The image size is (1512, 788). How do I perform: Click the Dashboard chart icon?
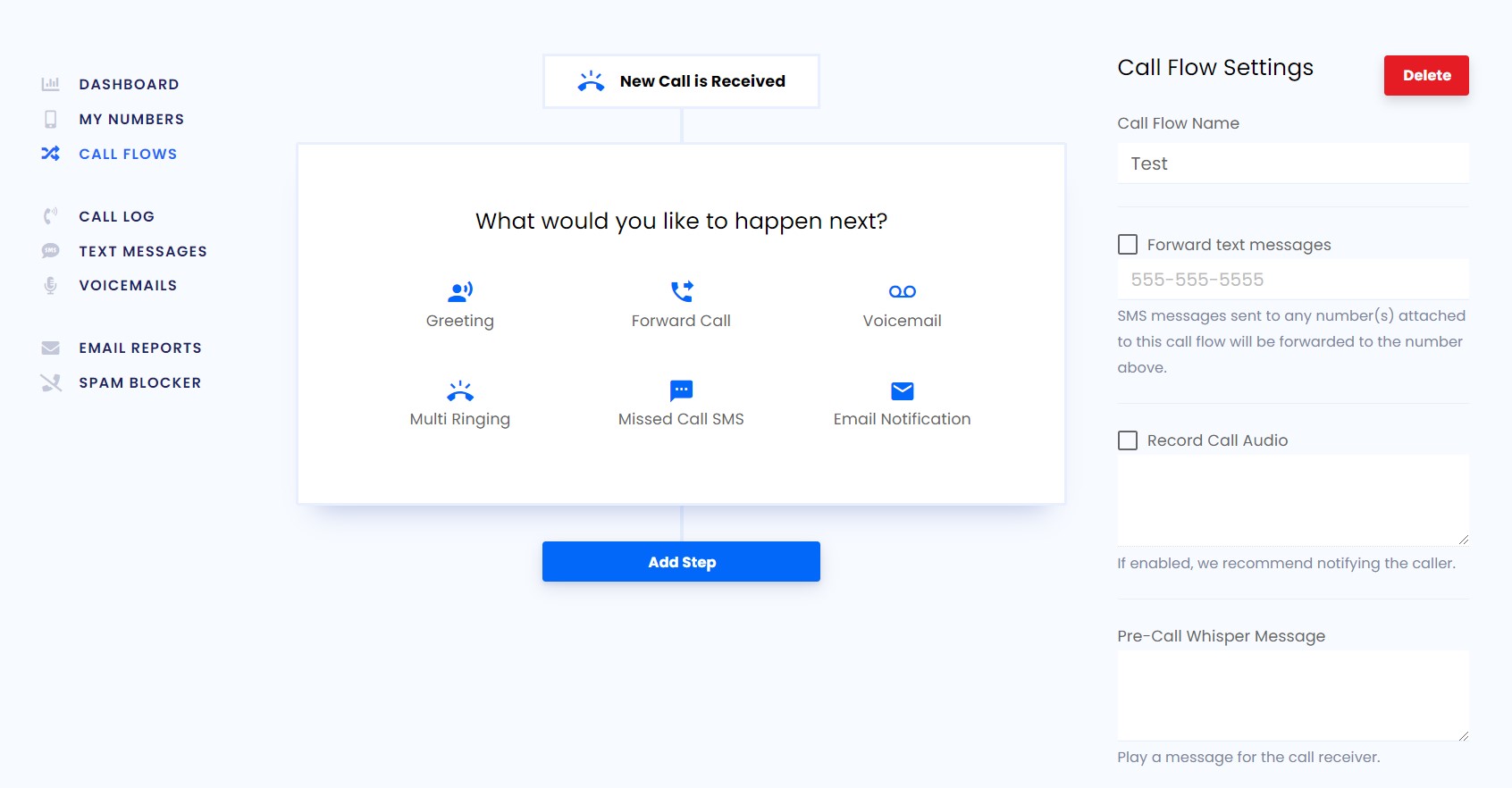coord(51,84)
